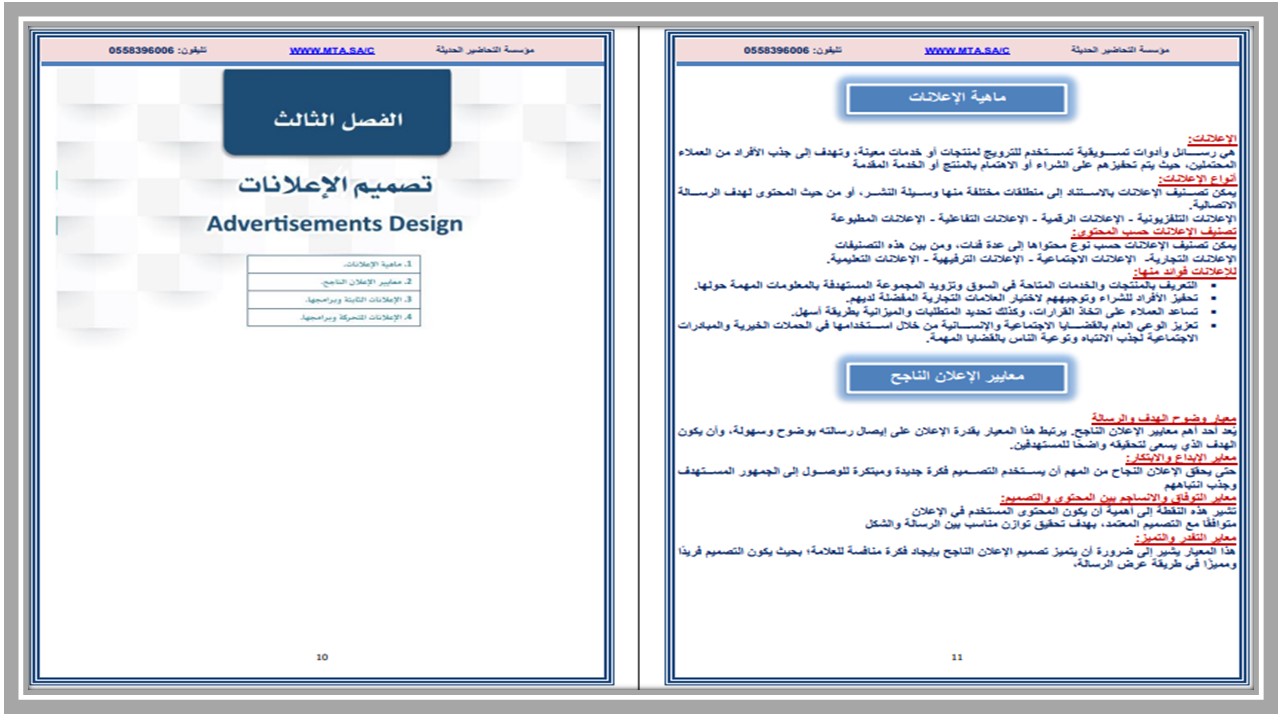This screenshot has height=720, width=1280.
Task: Select the 'الفصل الثالث' chapter banner
Action: click(x=337, y=112)
